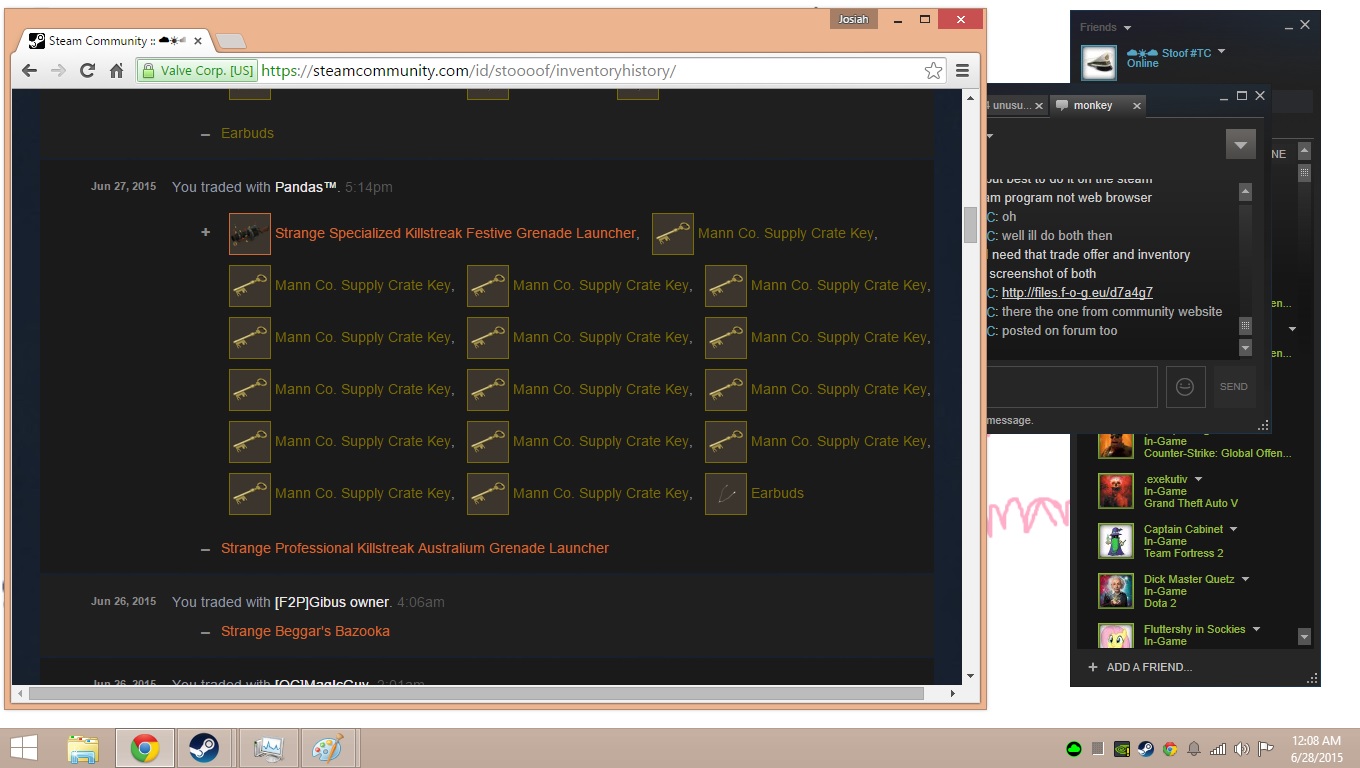The image size is (1360, 768).
Task: Switch to the monkey chat tab
Action: click(x=1092, y=105)
